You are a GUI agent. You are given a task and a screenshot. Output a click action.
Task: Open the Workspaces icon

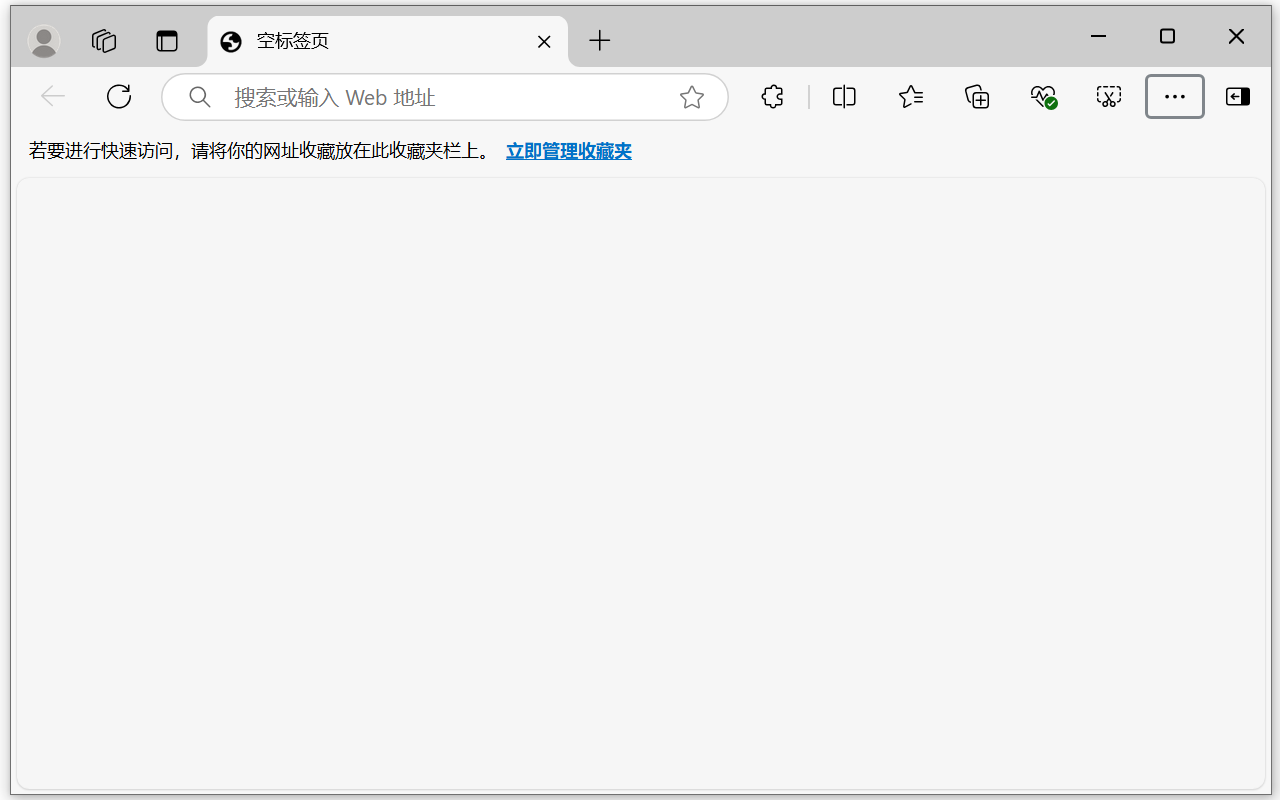pyautogui.click(x=104, y=41)
